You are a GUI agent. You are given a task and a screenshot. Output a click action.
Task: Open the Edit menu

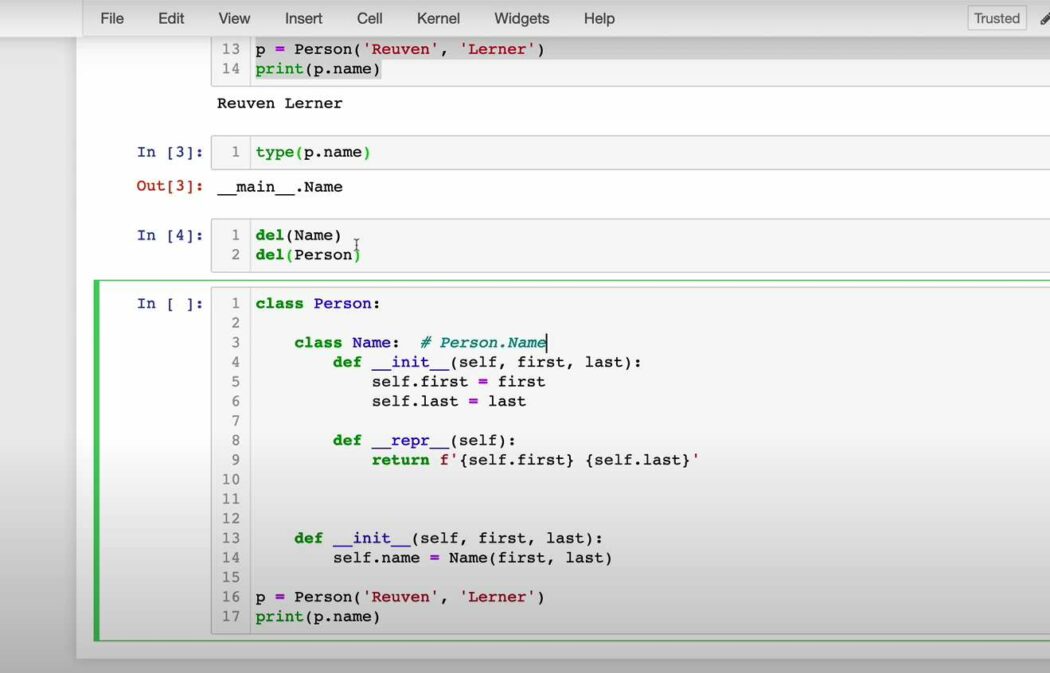[170, 18]
